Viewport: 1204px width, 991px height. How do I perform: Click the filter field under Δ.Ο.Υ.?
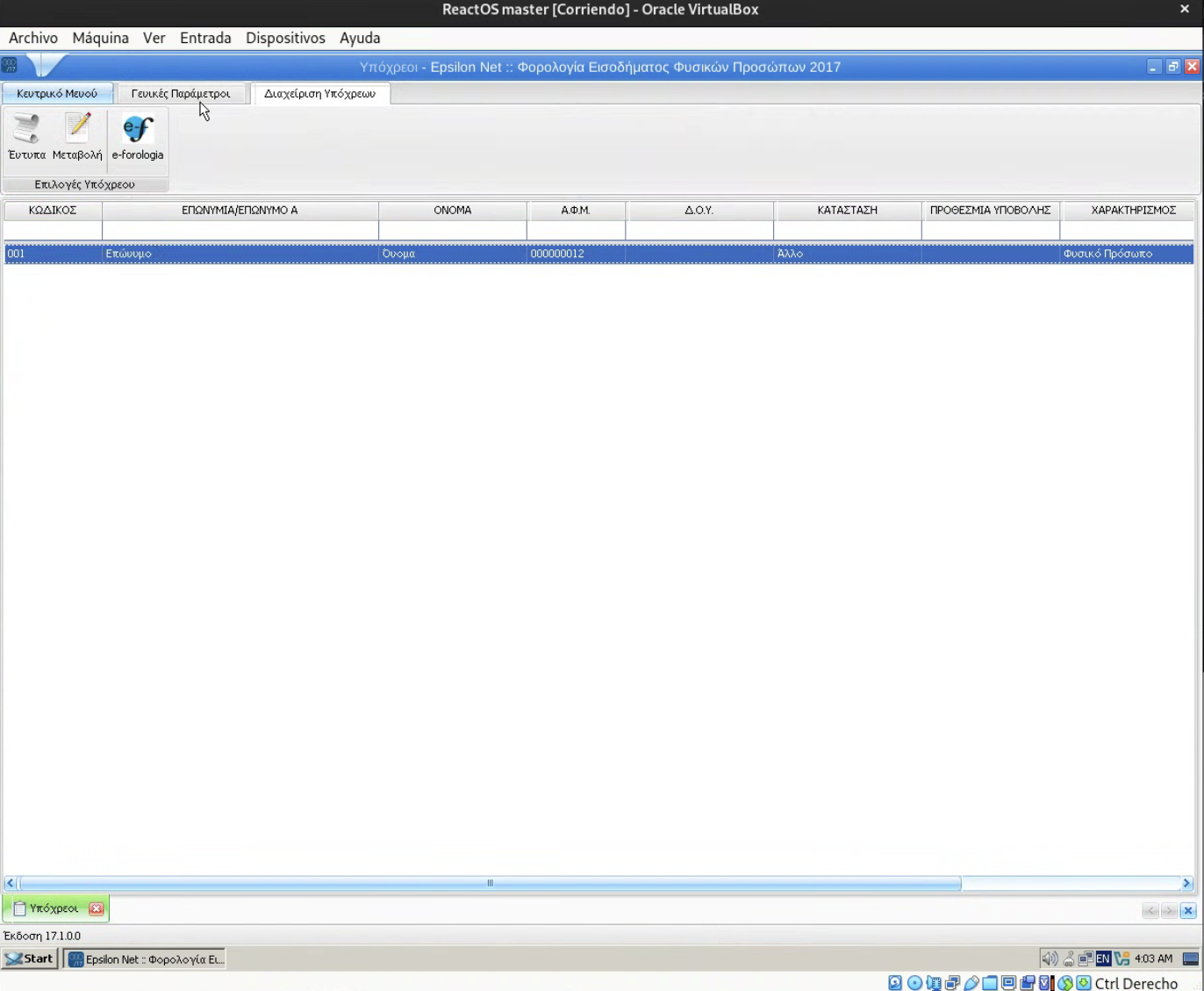[699, 230]
